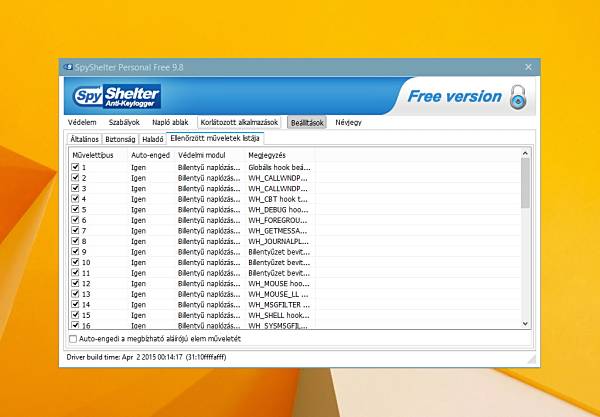Image resolution: width=600 pixels, height=417 pixels.
Task: Toggle the checkbox for operation 15
Action: point(75,315)
